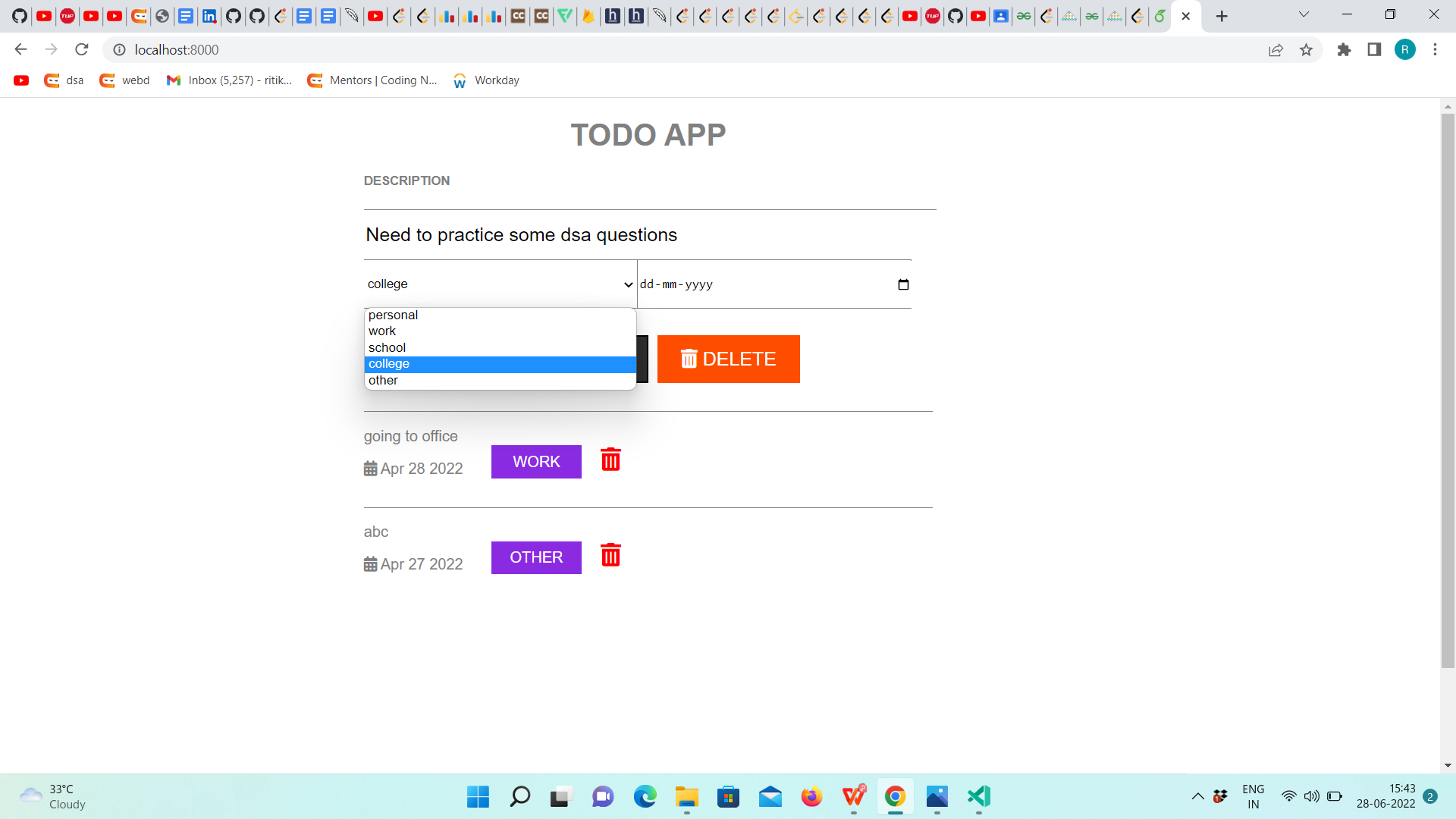Open the profile avatar 'R' menu
The image size is (1456, 819).
tap(1404, 50)
